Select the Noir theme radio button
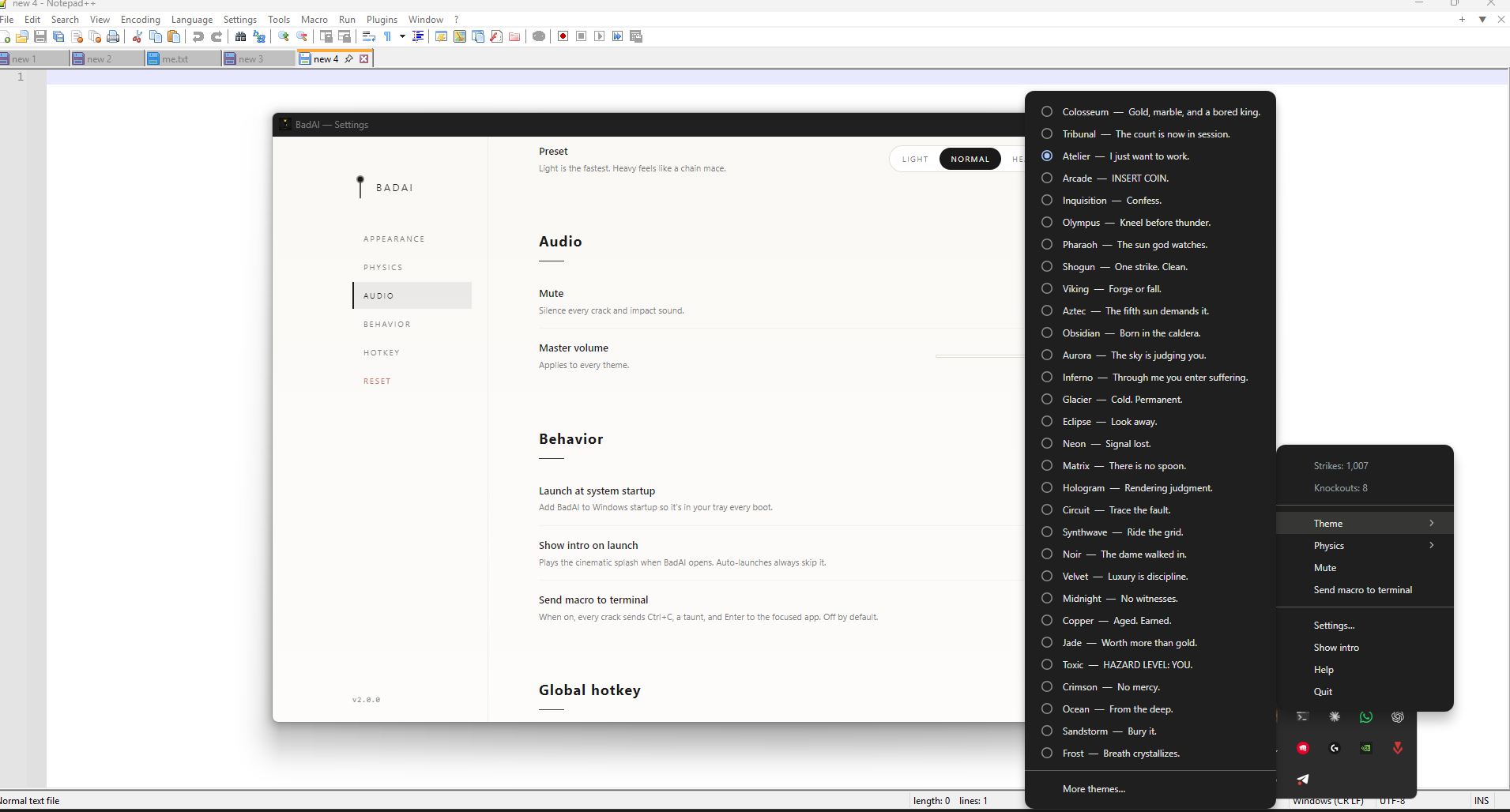1510x812 pixels. tap(1047, 554)
